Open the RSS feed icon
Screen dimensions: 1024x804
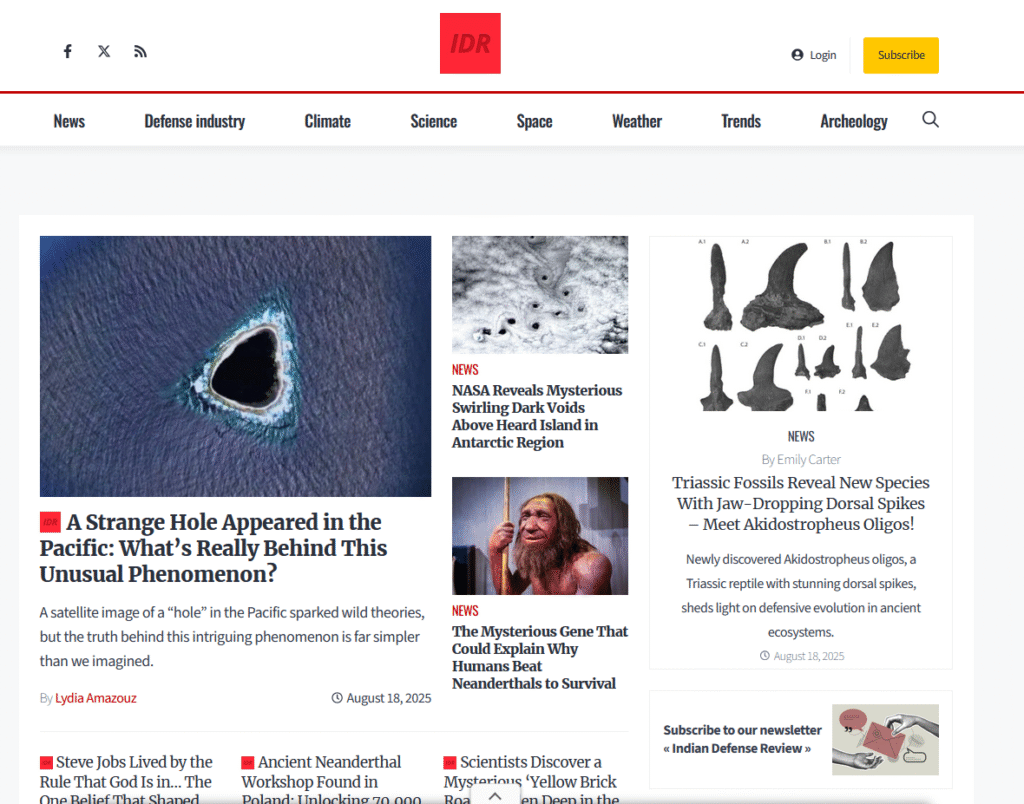[140, 52]
